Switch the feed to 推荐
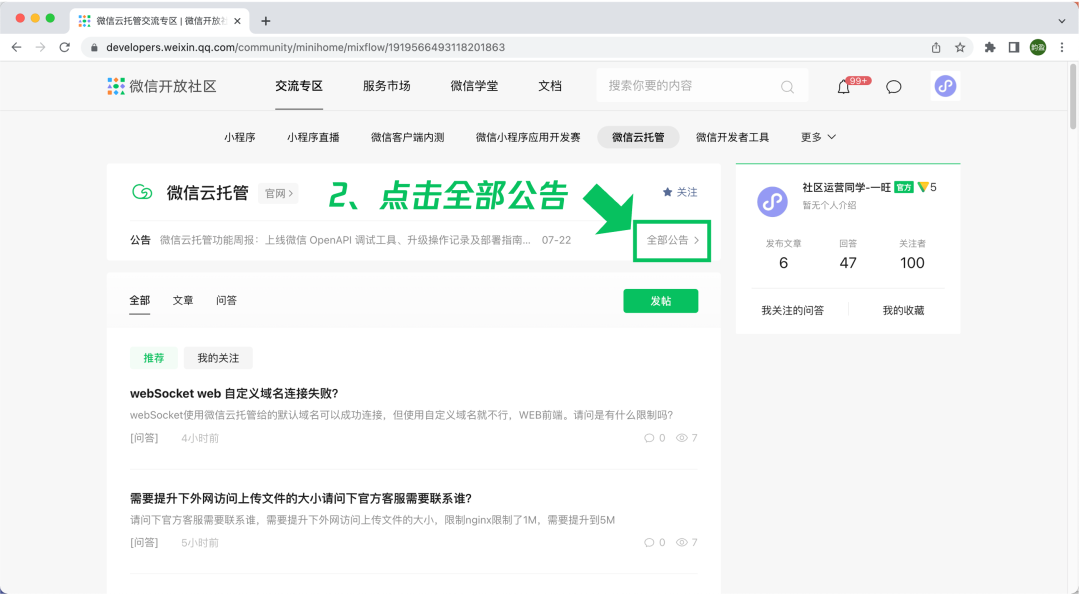The height and width of the screenshot is (594, 1080). 154,358
